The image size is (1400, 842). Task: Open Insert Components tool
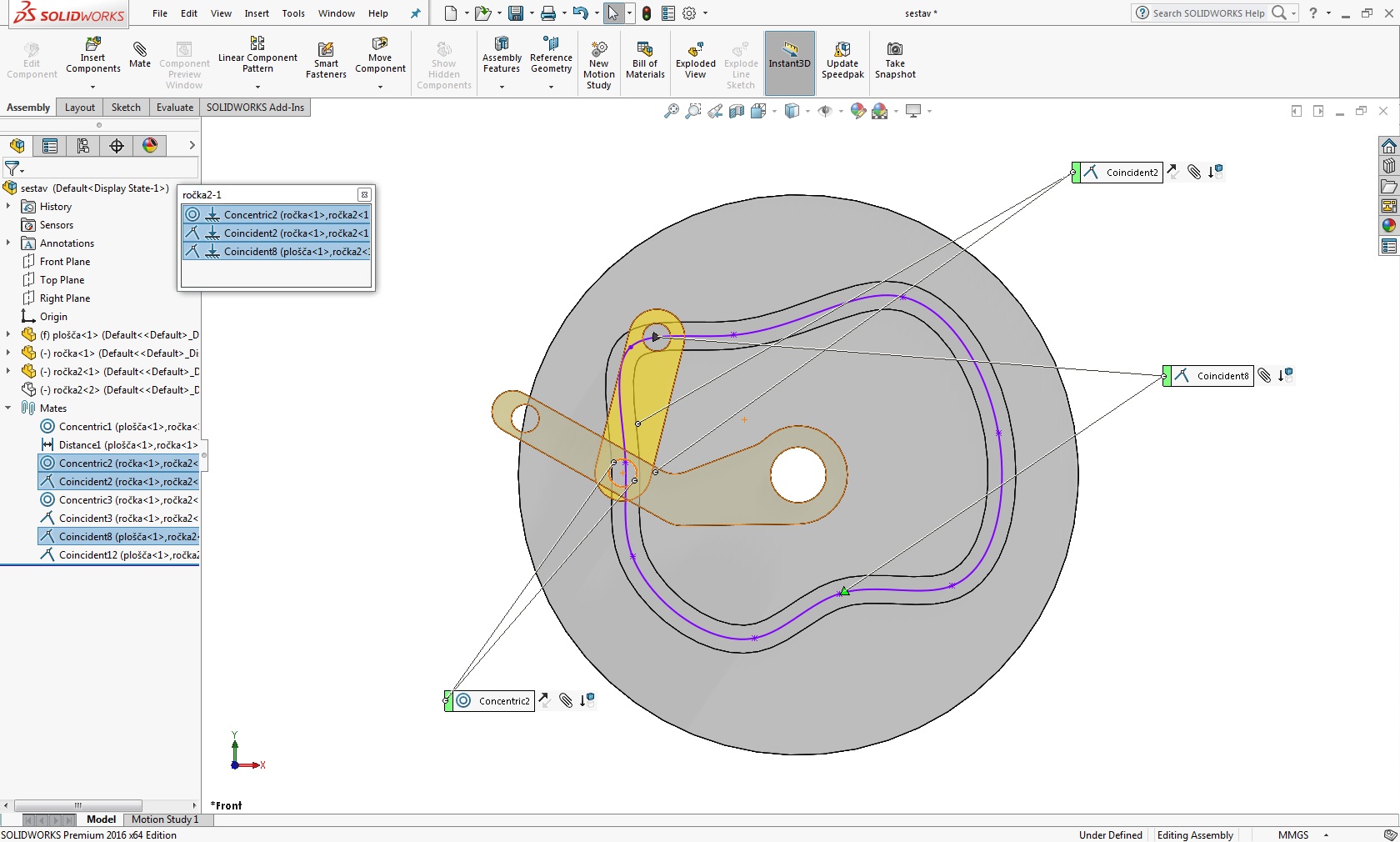[93, 56]
